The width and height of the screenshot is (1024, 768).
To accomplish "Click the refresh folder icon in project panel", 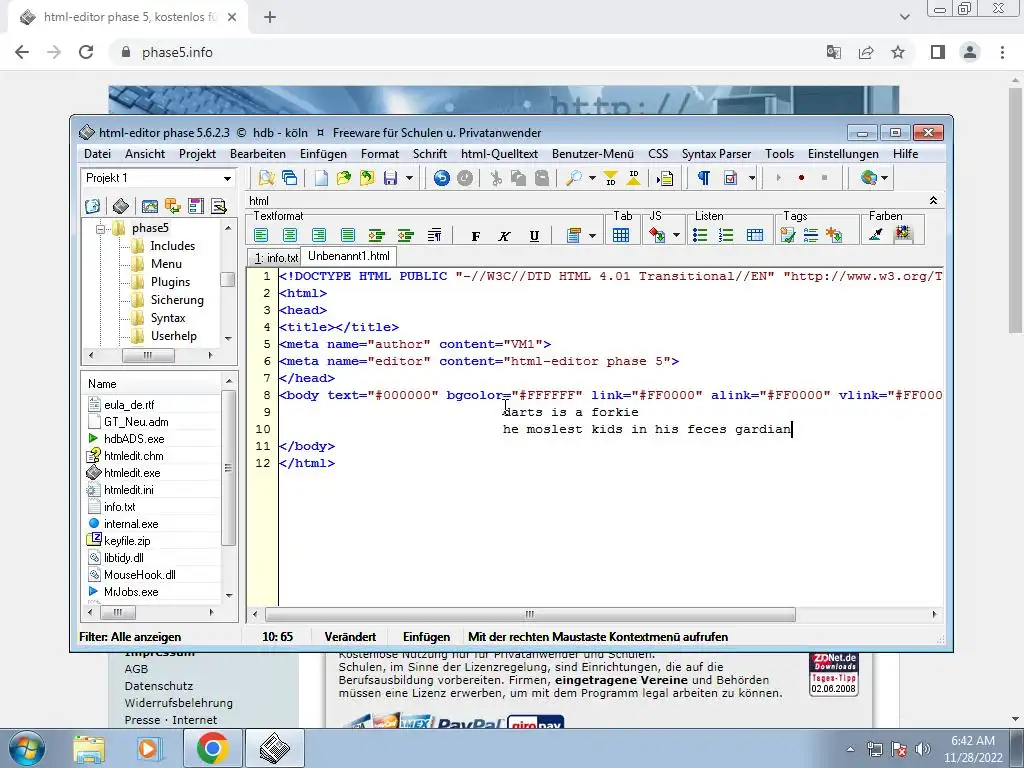I will click(x=93, y=206).
